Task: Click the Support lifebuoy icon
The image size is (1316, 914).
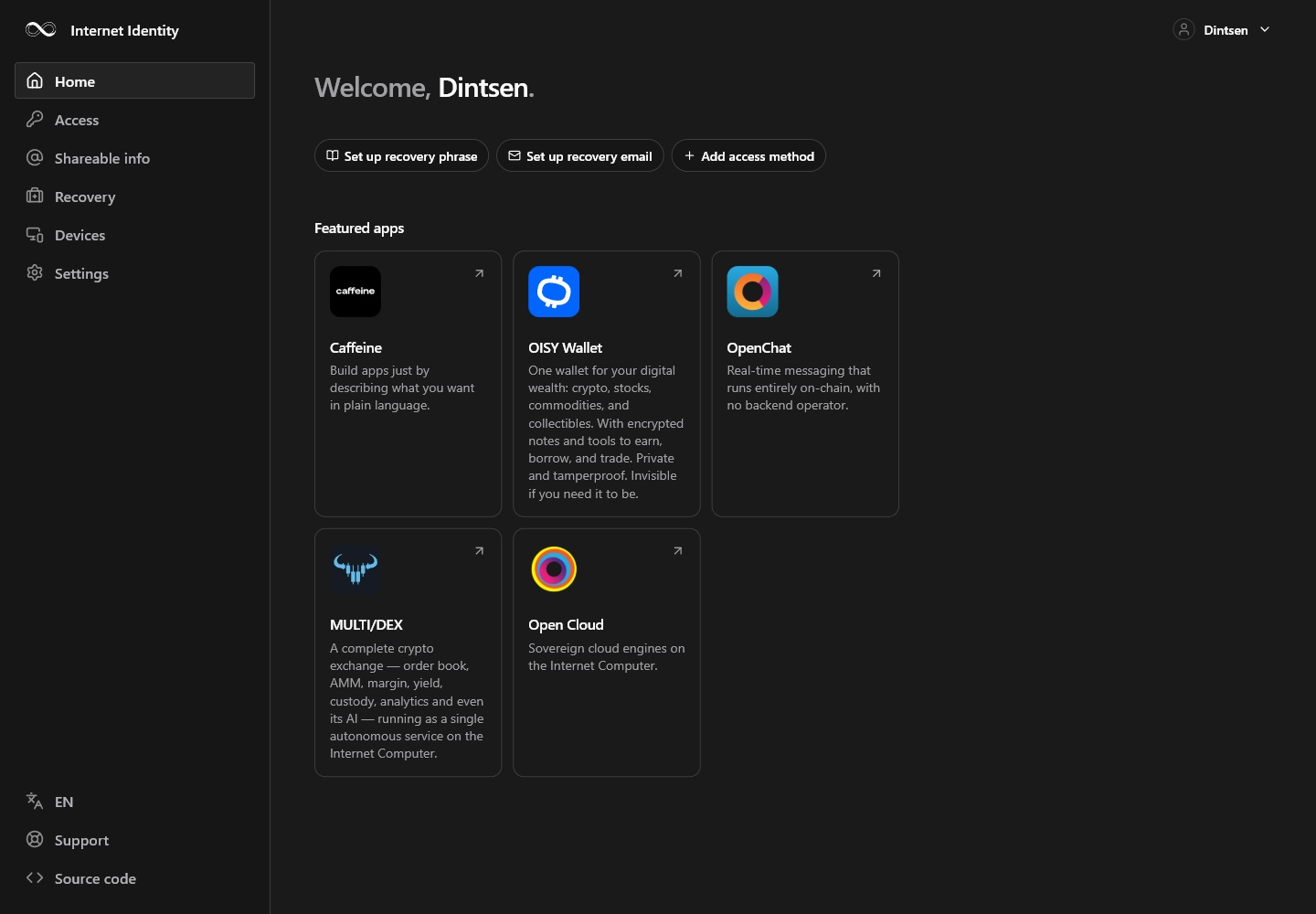Action: pos(35,839)
